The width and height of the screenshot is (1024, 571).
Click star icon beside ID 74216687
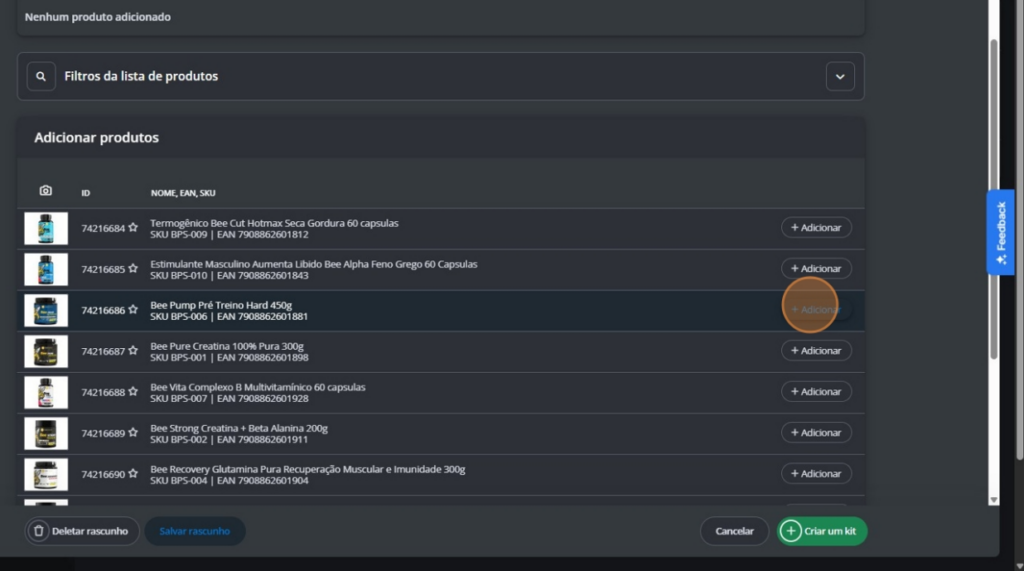tap(133, 351)
